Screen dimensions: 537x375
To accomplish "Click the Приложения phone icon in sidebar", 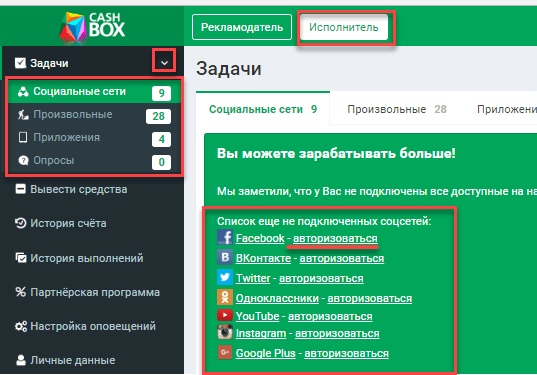I will coord(23,137).
